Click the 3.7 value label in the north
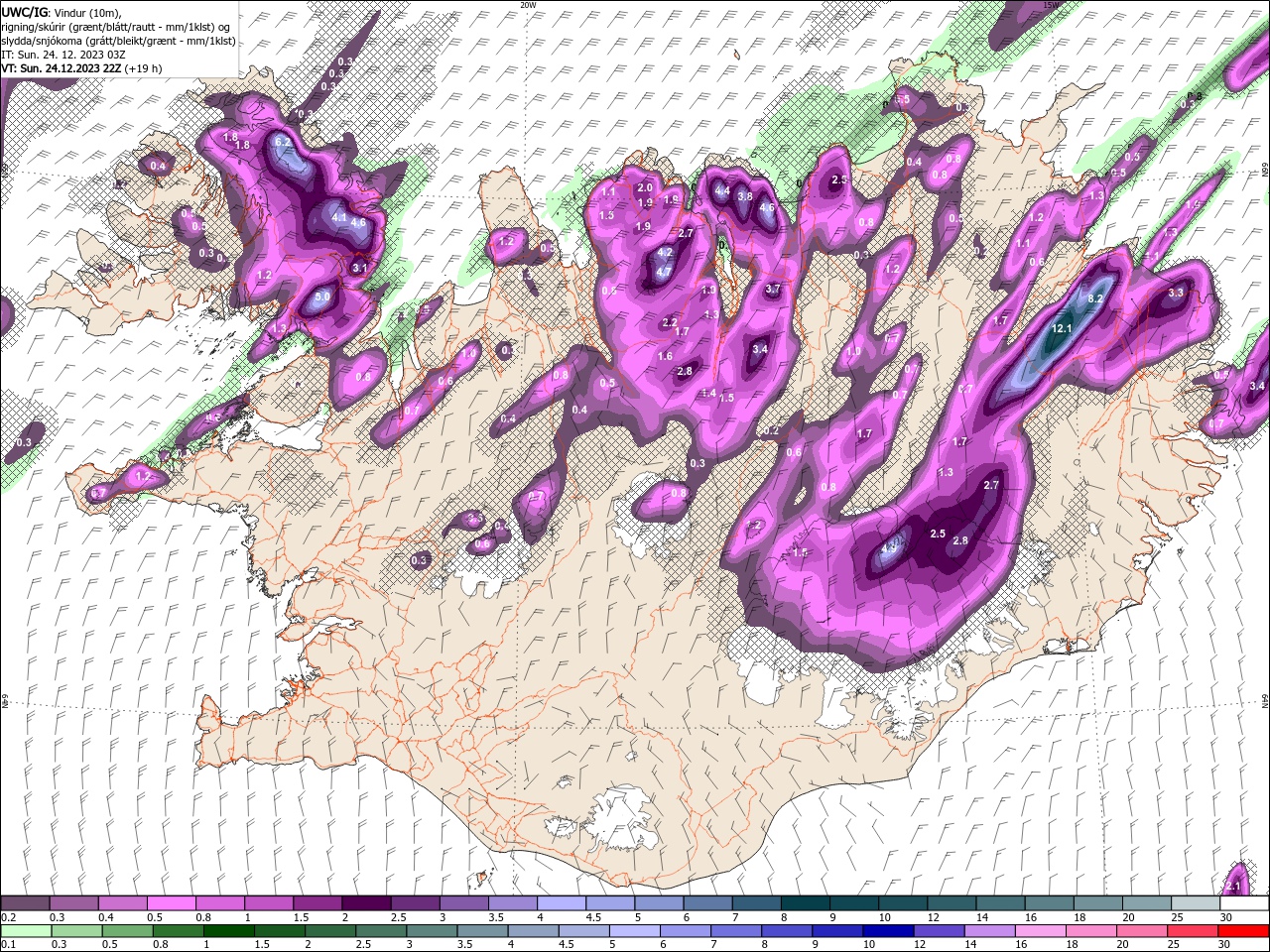This screenshot has width=1270, height=952. [774, 289]
